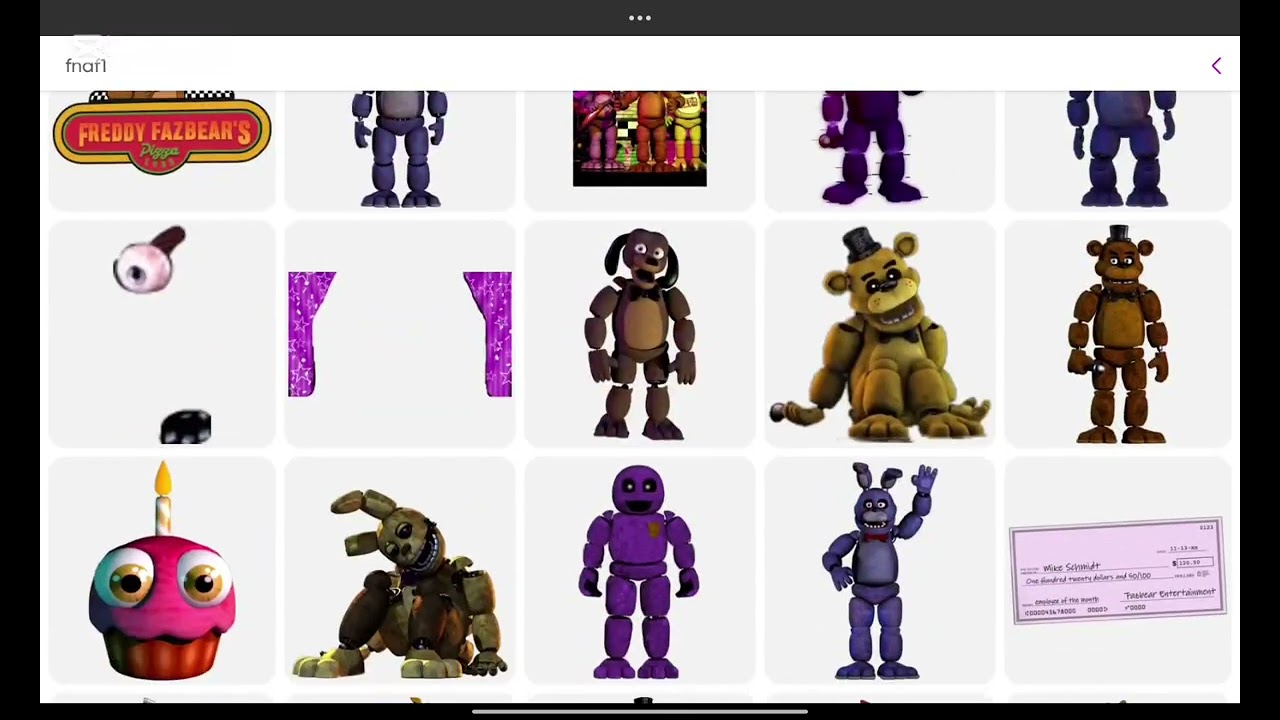Select the Freddy Fazbear's Pizza logo sticker

pyautogui.click(x=161, y=132)
